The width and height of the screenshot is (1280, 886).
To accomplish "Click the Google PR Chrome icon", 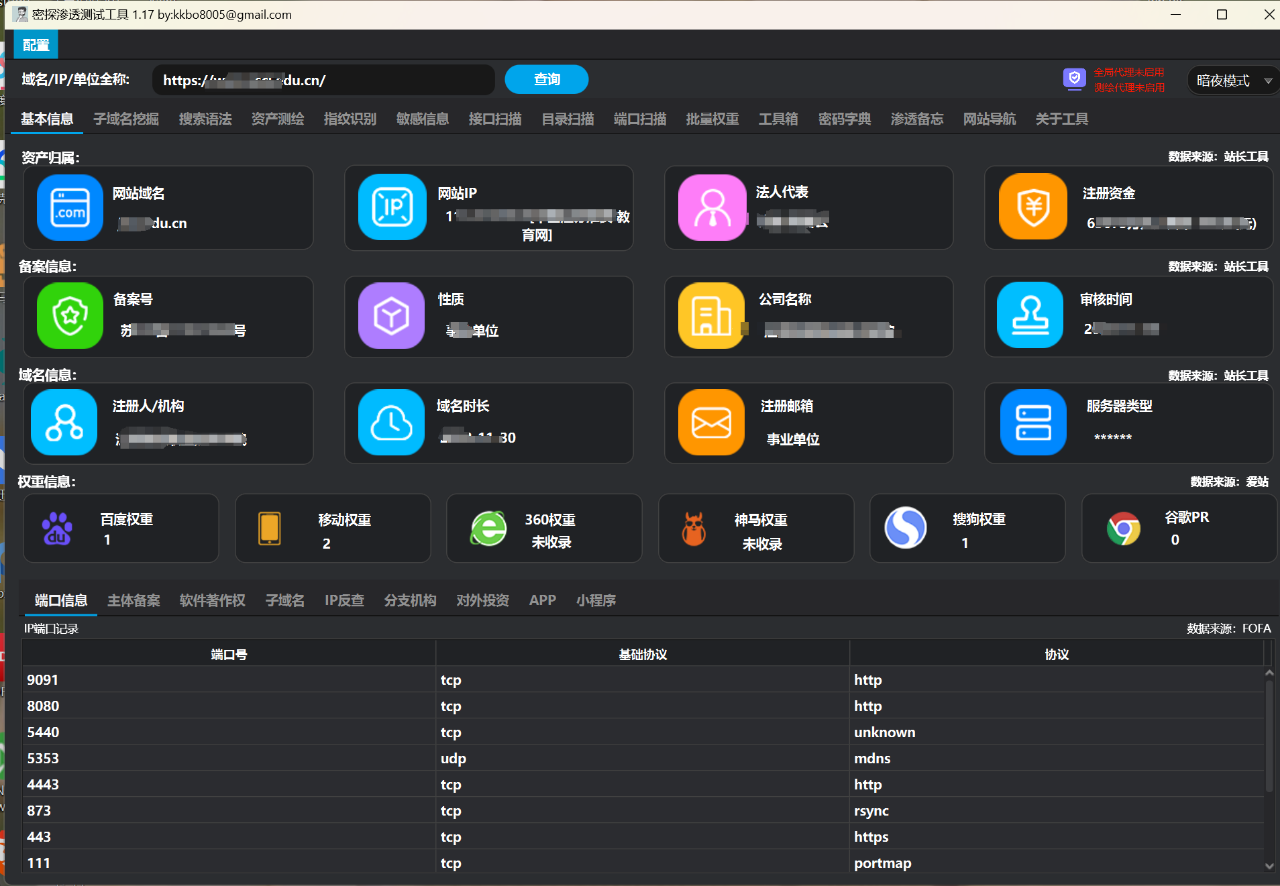I will click(1124, 528).
